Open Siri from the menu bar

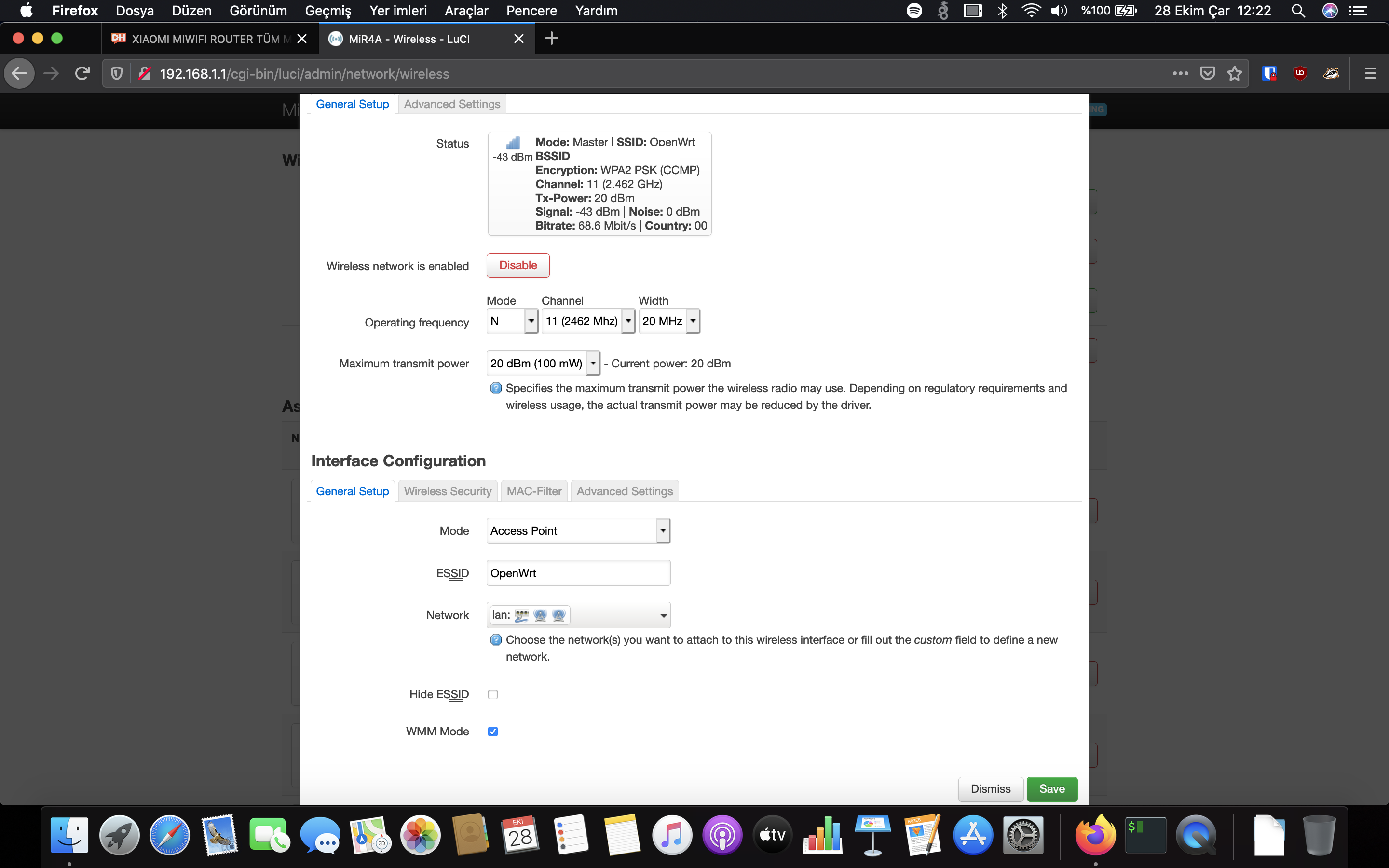[1329, 10]
